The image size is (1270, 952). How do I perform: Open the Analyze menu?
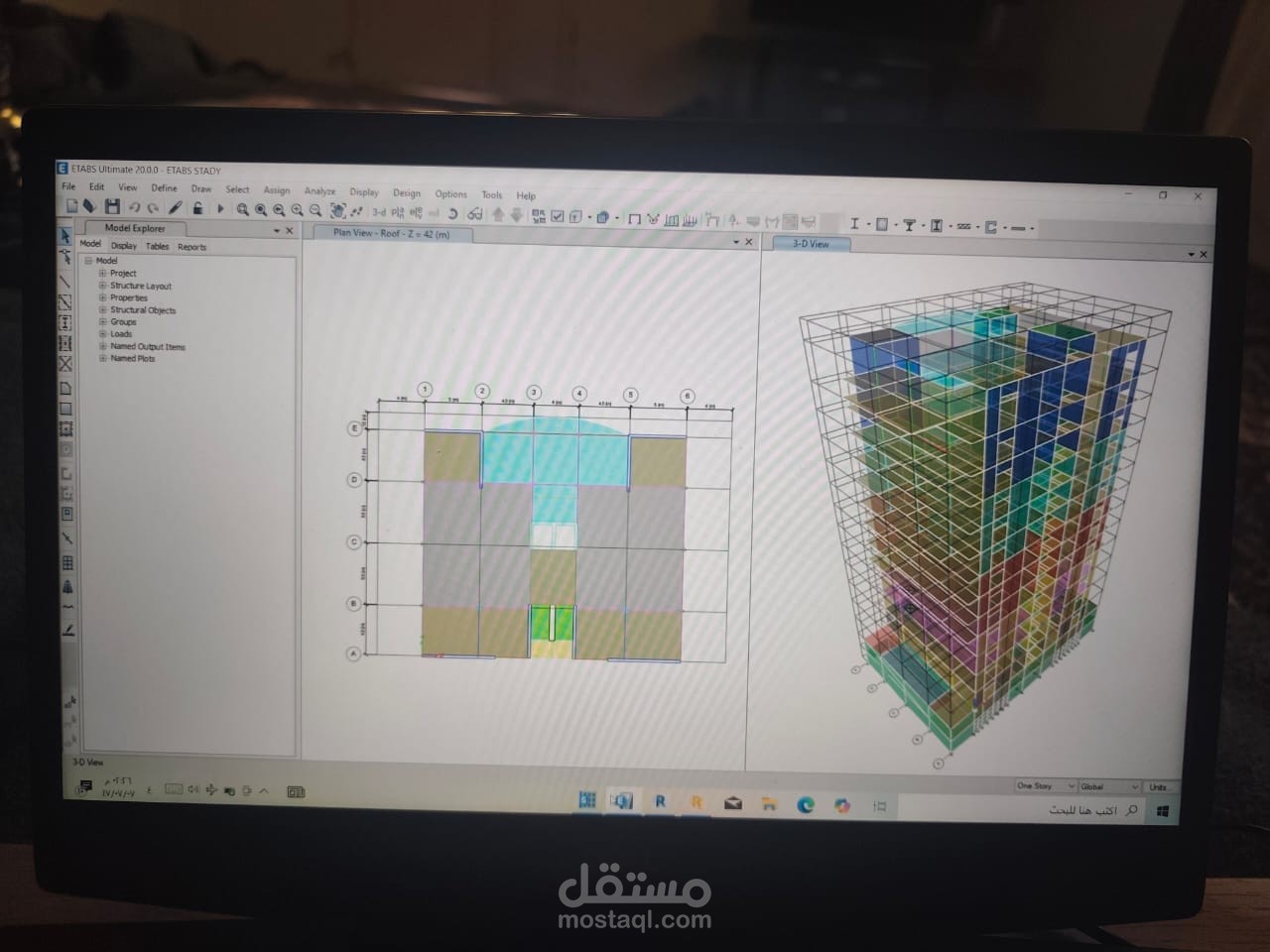tap(318, 190)
